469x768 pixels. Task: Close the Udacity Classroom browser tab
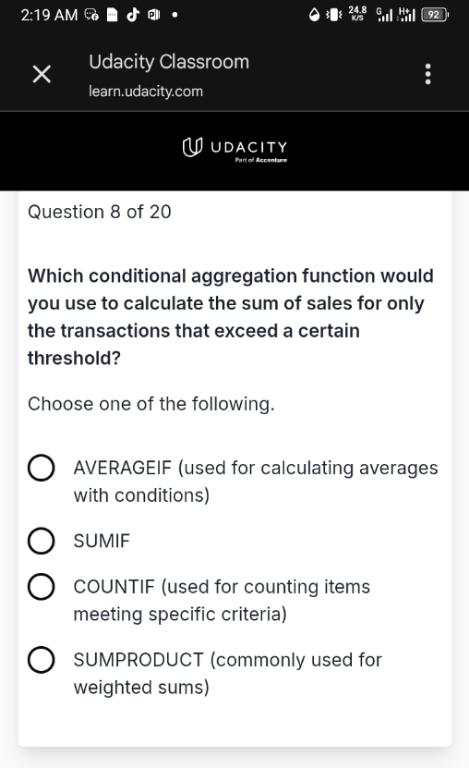click(x=42, y=74)
